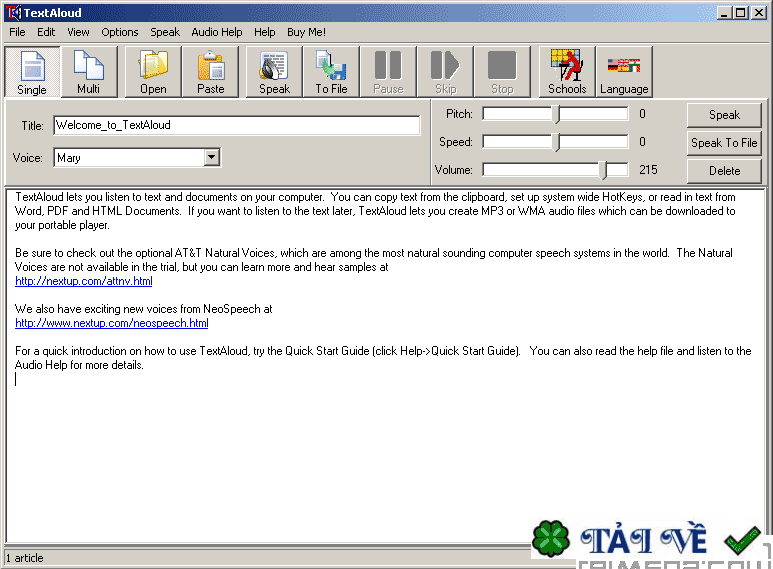Click the Speed slider handle
Screen dimensions: 773x569
click(557, 142)
